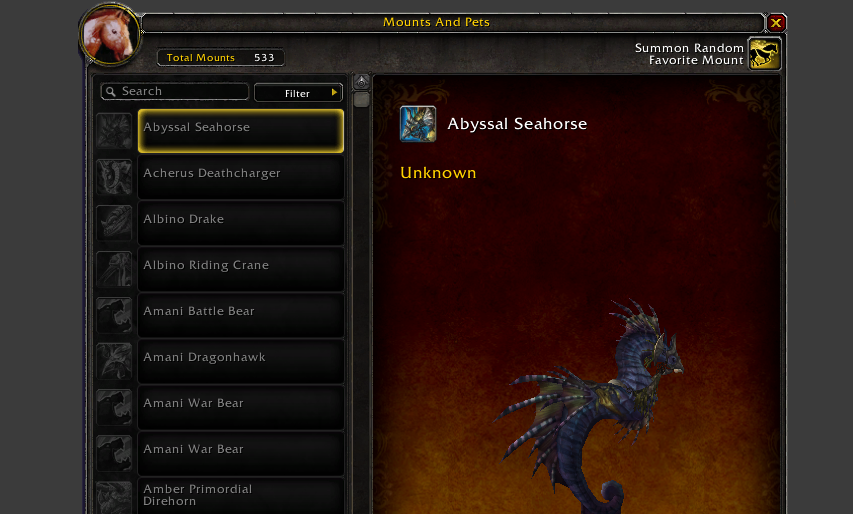The image size is (853, 514).
Task: Choose Amani Dragonhawk from mount list
Action: pyautogui.click(x=241, y=361)
